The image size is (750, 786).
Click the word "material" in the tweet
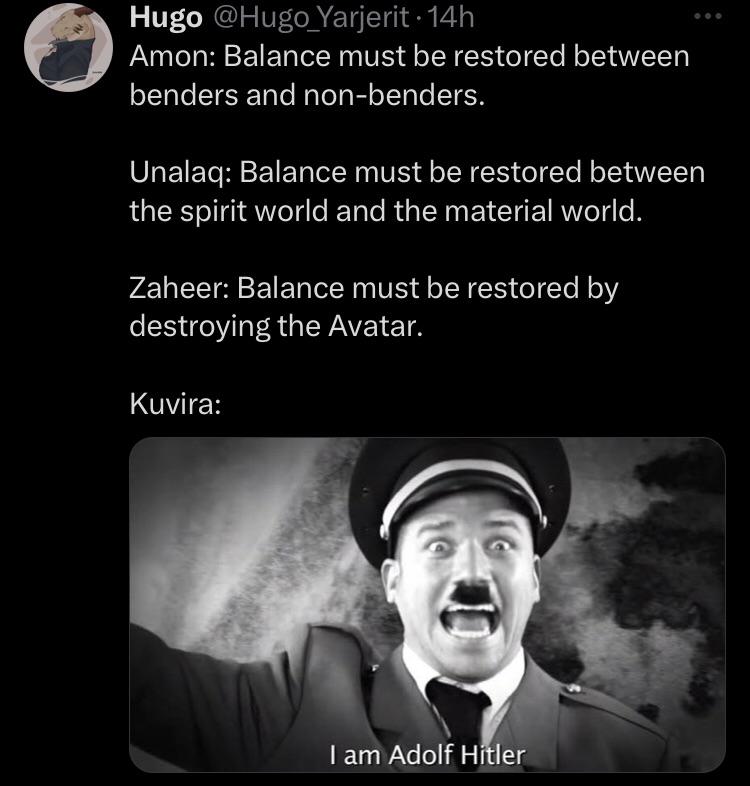(x=498, y=211)
